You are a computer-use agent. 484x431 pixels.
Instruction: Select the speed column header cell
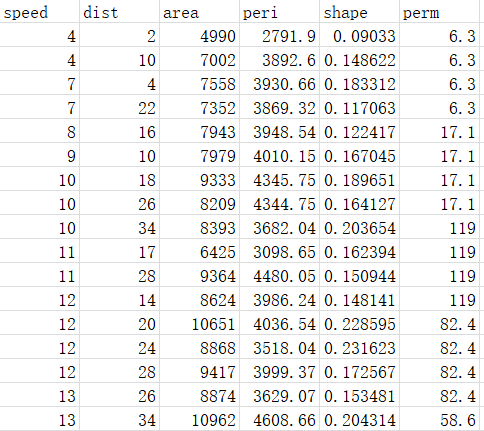[39, 12]
